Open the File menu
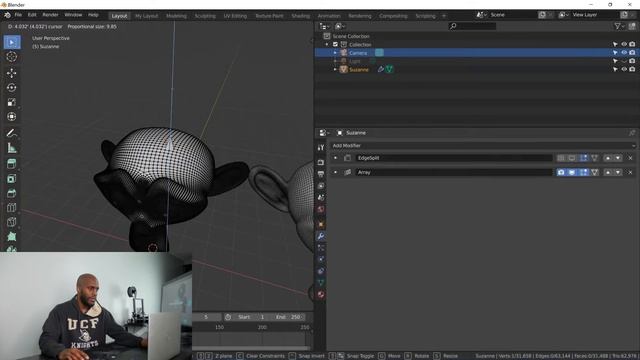640x360 pixels. click(x=18, y=15)
